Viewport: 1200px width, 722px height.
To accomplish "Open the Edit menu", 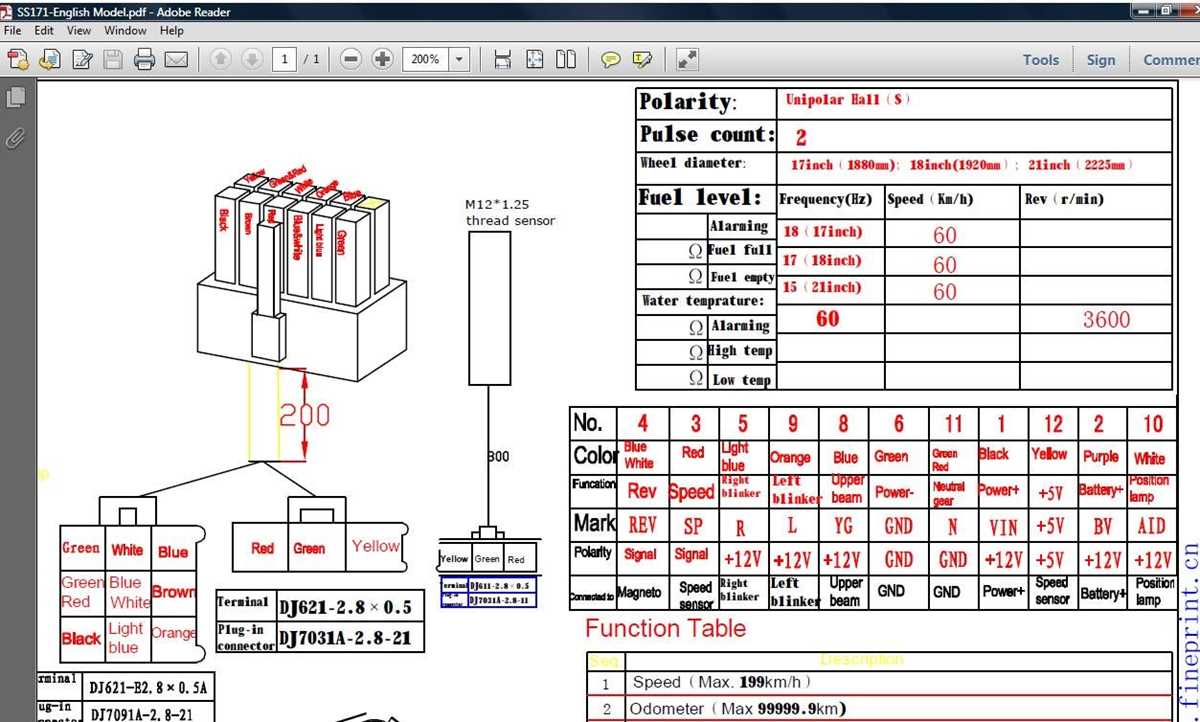I will (44, 31).
